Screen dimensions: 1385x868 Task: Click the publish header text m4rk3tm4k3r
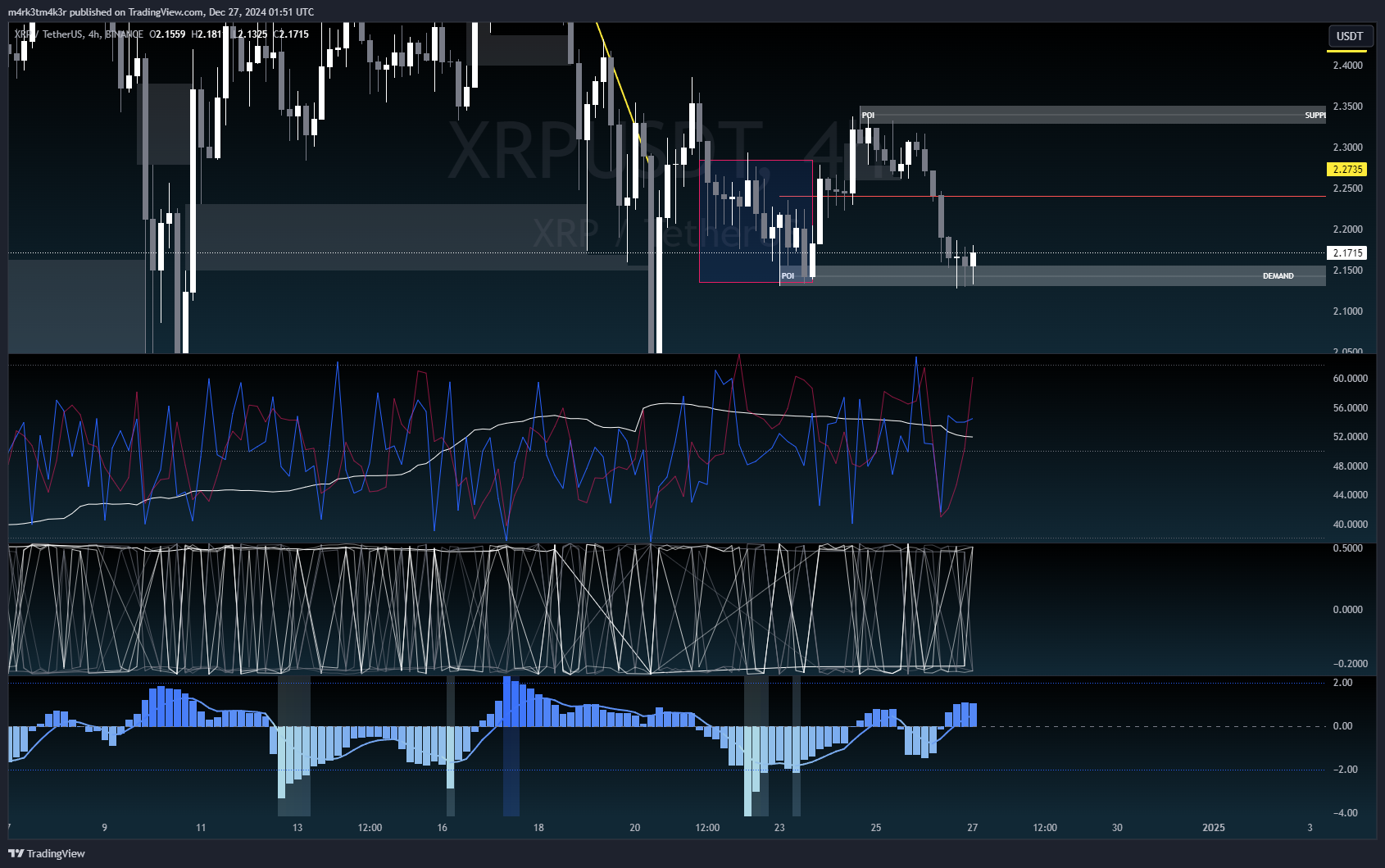point(37,12)
